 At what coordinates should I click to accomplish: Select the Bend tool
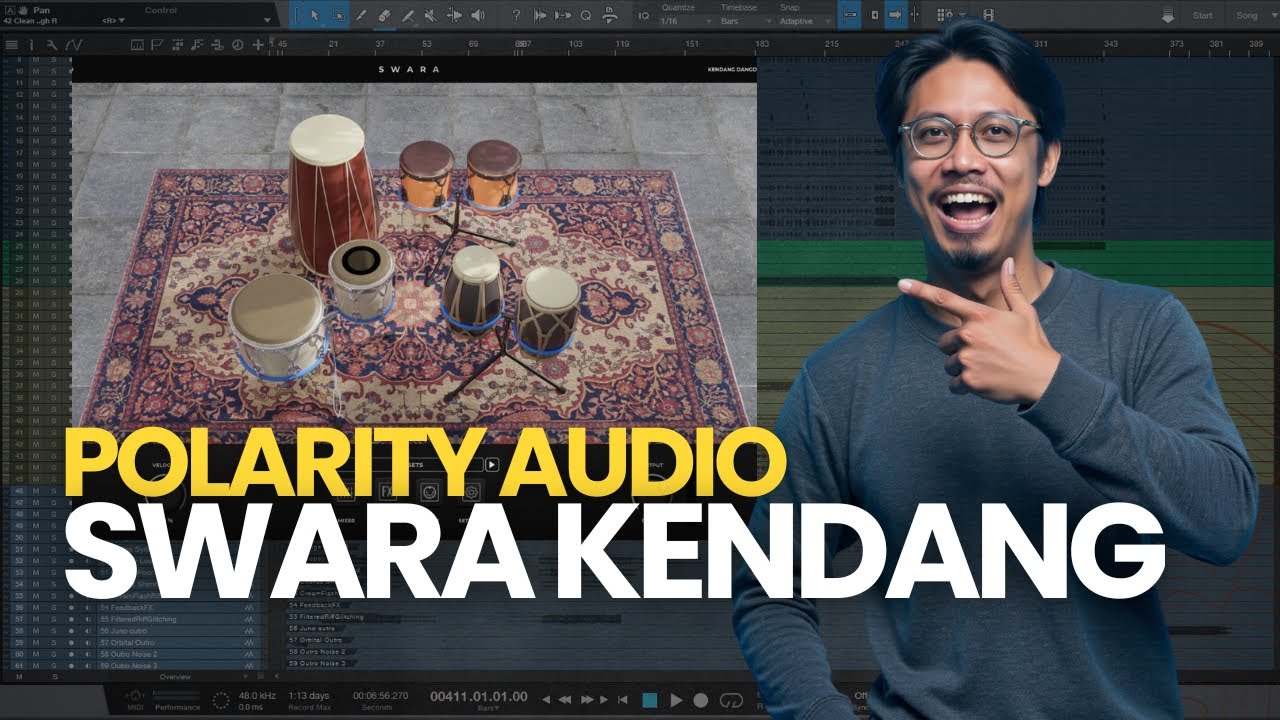click(x=454, y=15)
